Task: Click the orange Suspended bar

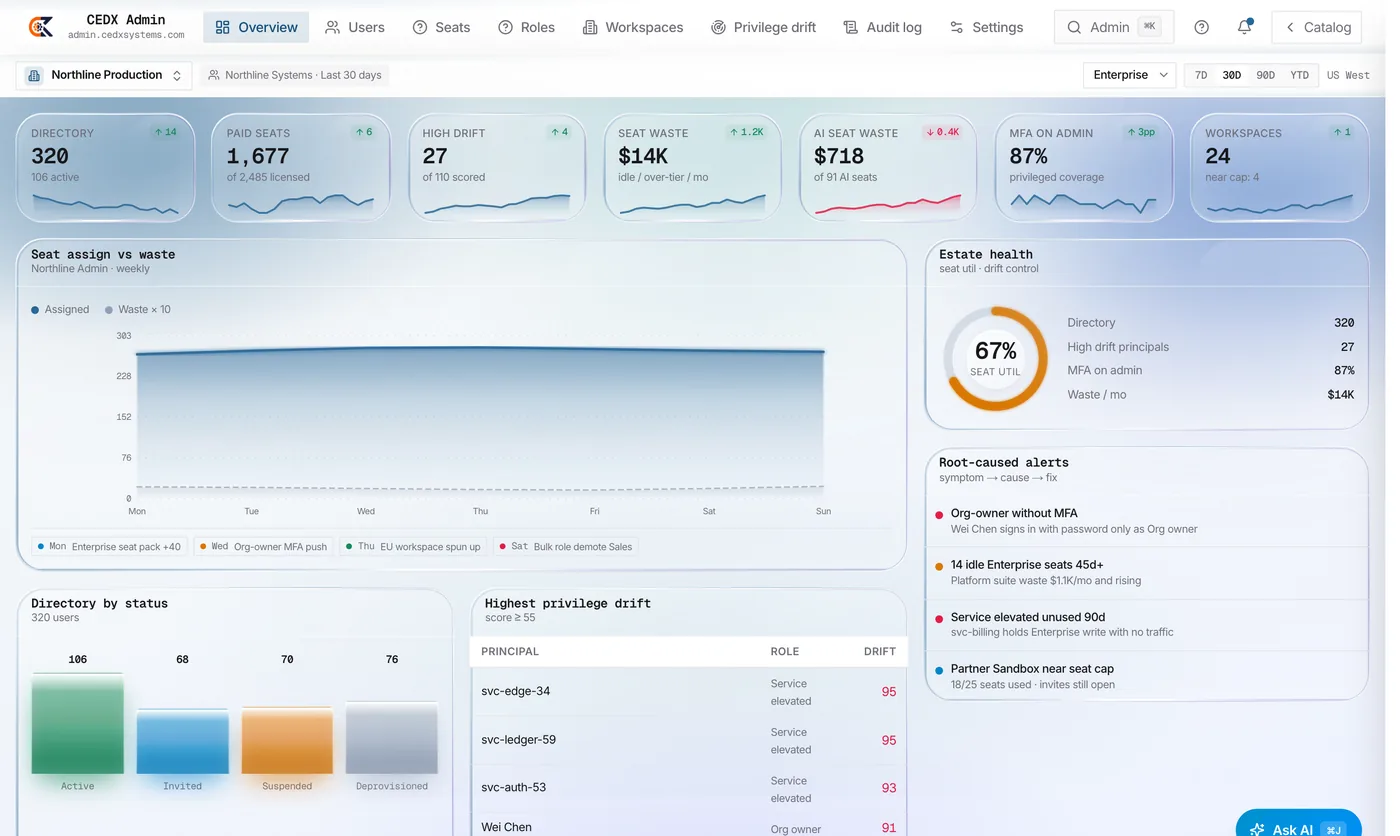Action: point(287,740)
